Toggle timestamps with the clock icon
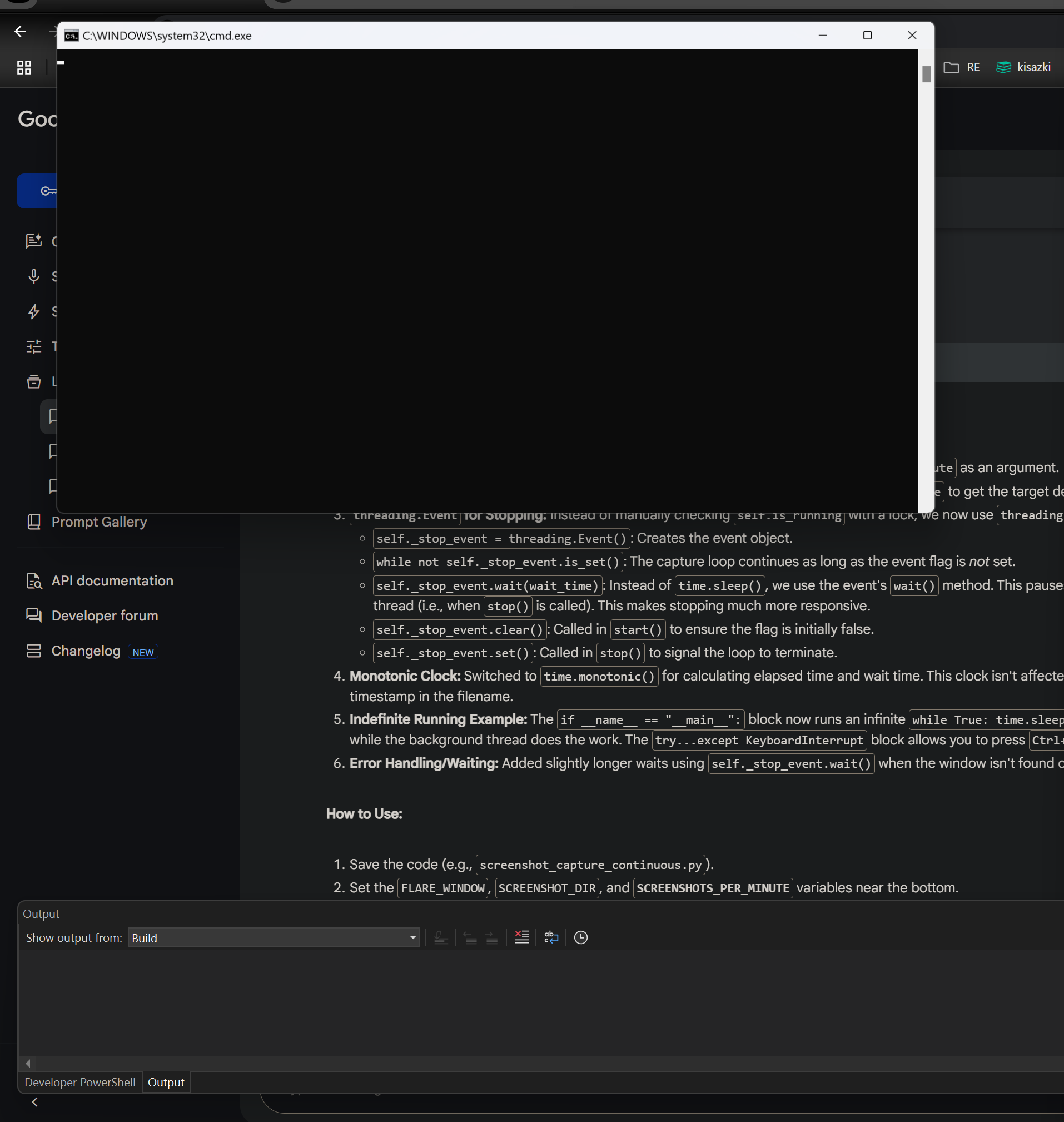Viewport: 1064px width, 1122px height. (580, 937)
